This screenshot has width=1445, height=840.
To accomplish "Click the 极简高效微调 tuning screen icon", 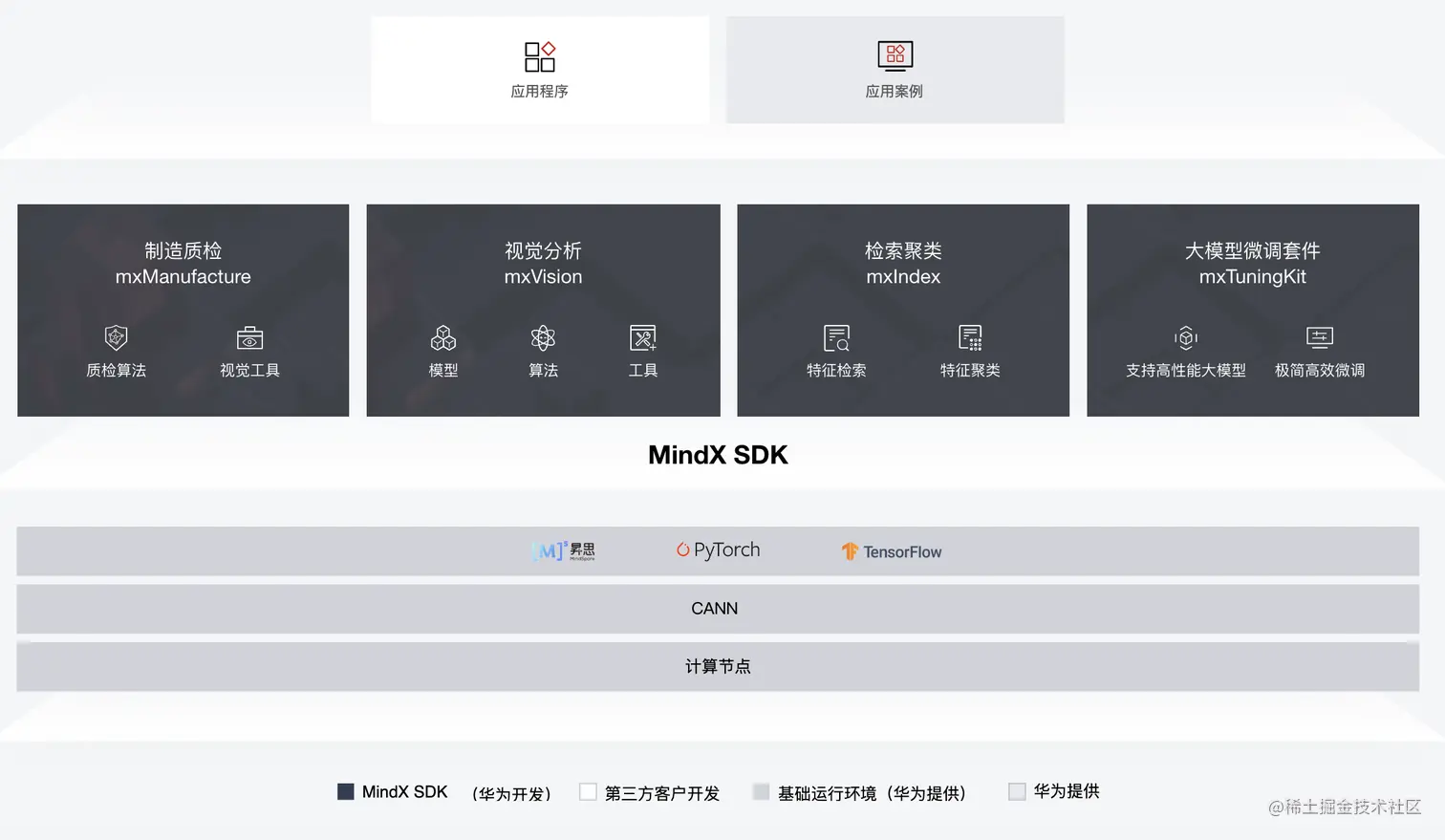I will point(1320,337).
